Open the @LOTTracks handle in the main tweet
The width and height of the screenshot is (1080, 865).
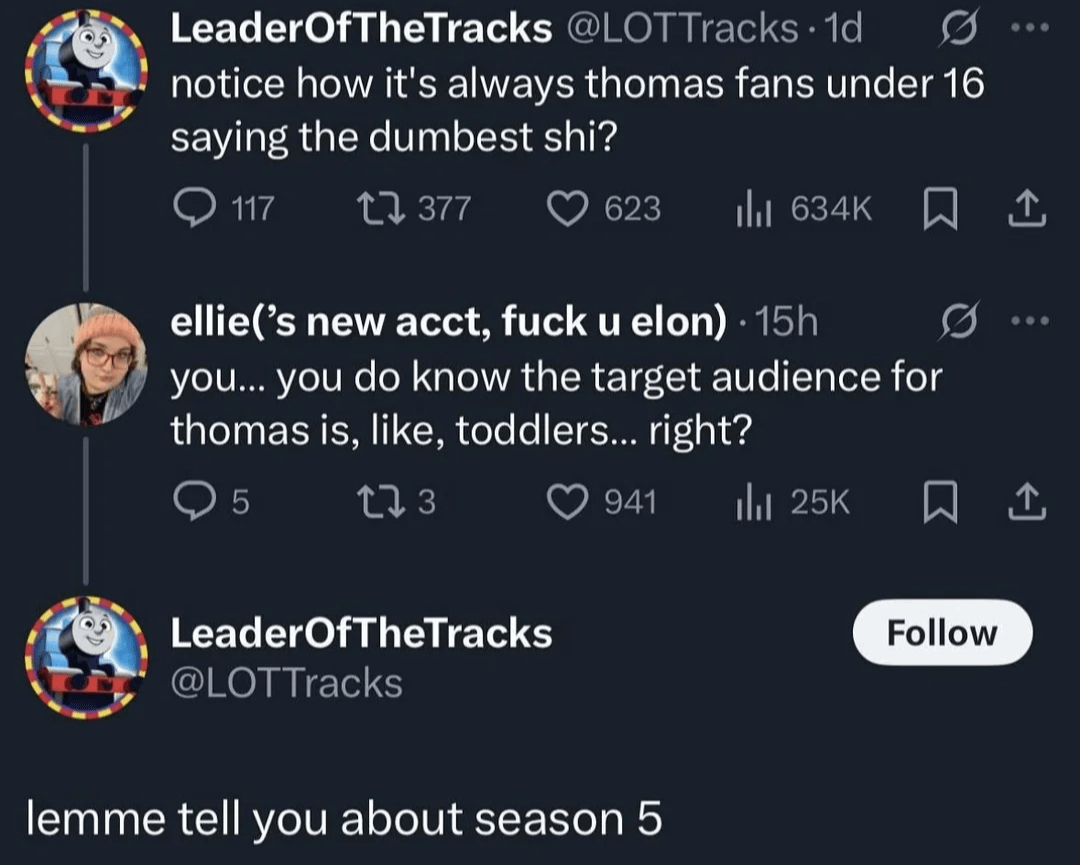287,684
